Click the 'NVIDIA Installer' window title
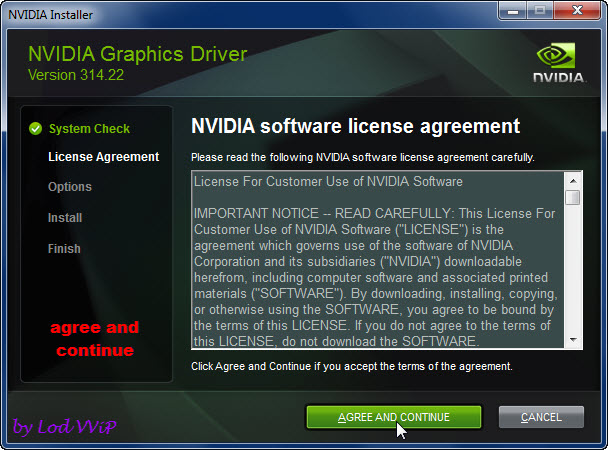The height and width of the screenshot is (450, 608). tap(50, 15)
